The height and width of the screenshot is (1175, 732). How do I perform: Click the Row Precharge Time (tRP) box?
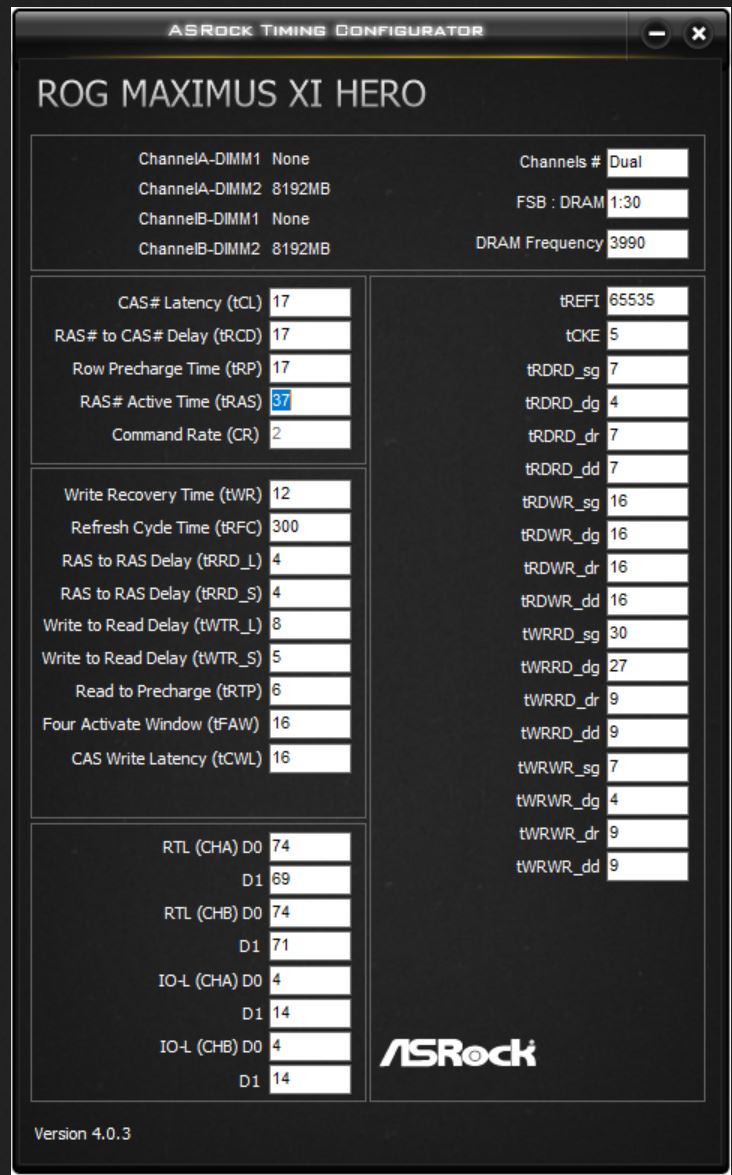click(x=310, y=369)
